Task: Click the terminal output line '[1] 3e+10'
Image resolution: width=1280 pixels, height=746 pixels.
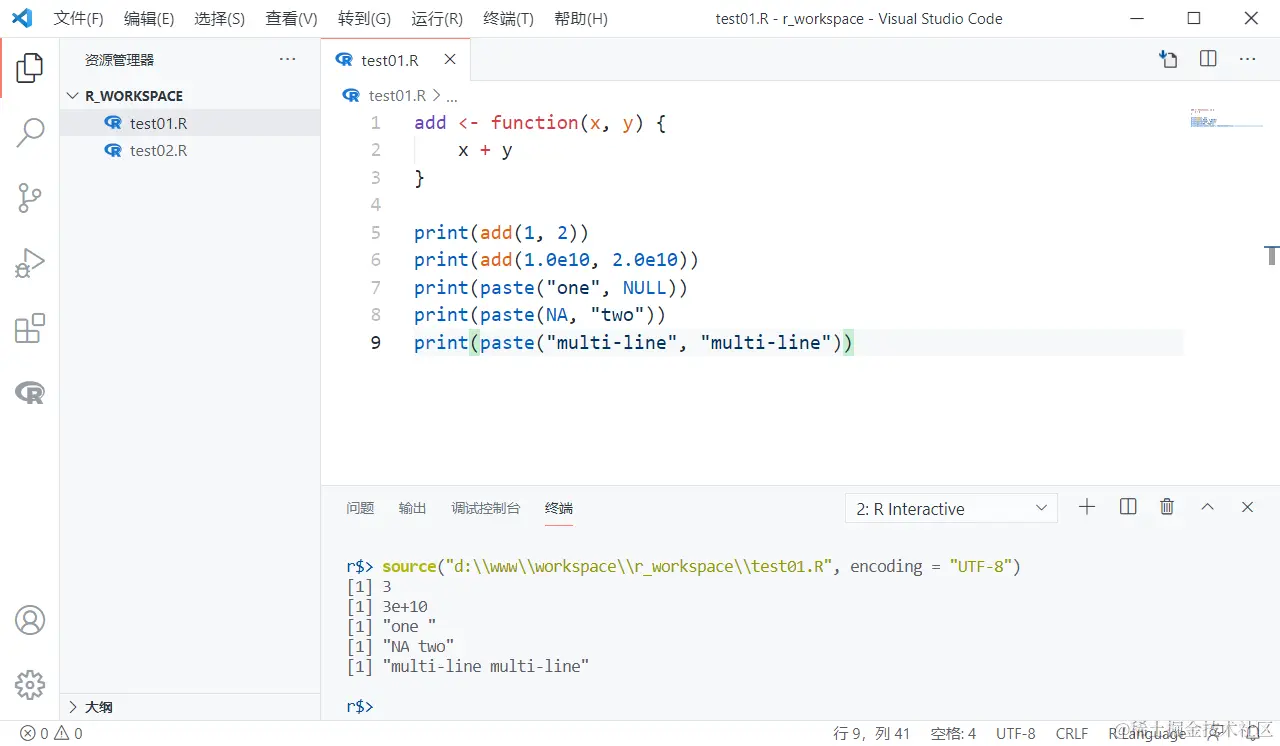Action: pos(388,606)
